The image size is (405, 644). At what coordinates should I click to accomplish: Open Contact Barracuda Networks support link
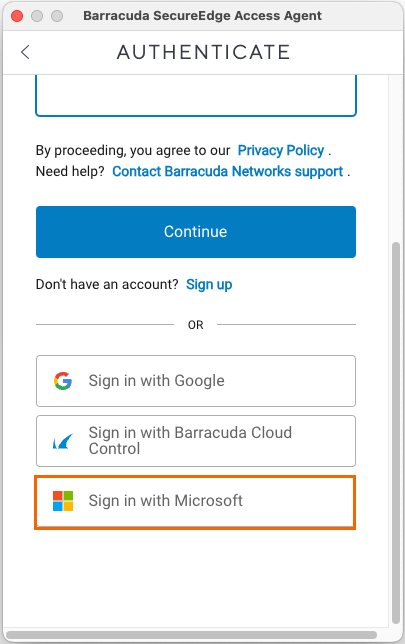(228, 171)
